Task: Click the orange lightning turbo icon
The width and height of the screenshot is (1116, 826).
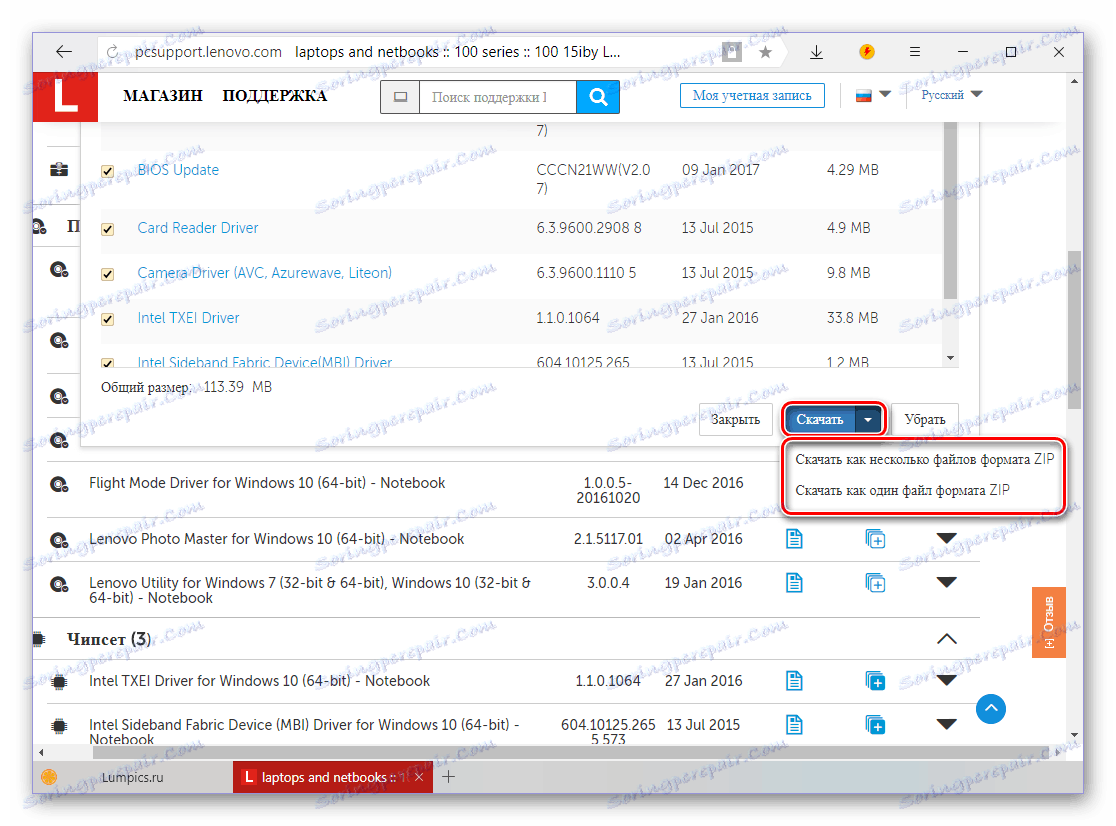Action: tap(866, 51)
